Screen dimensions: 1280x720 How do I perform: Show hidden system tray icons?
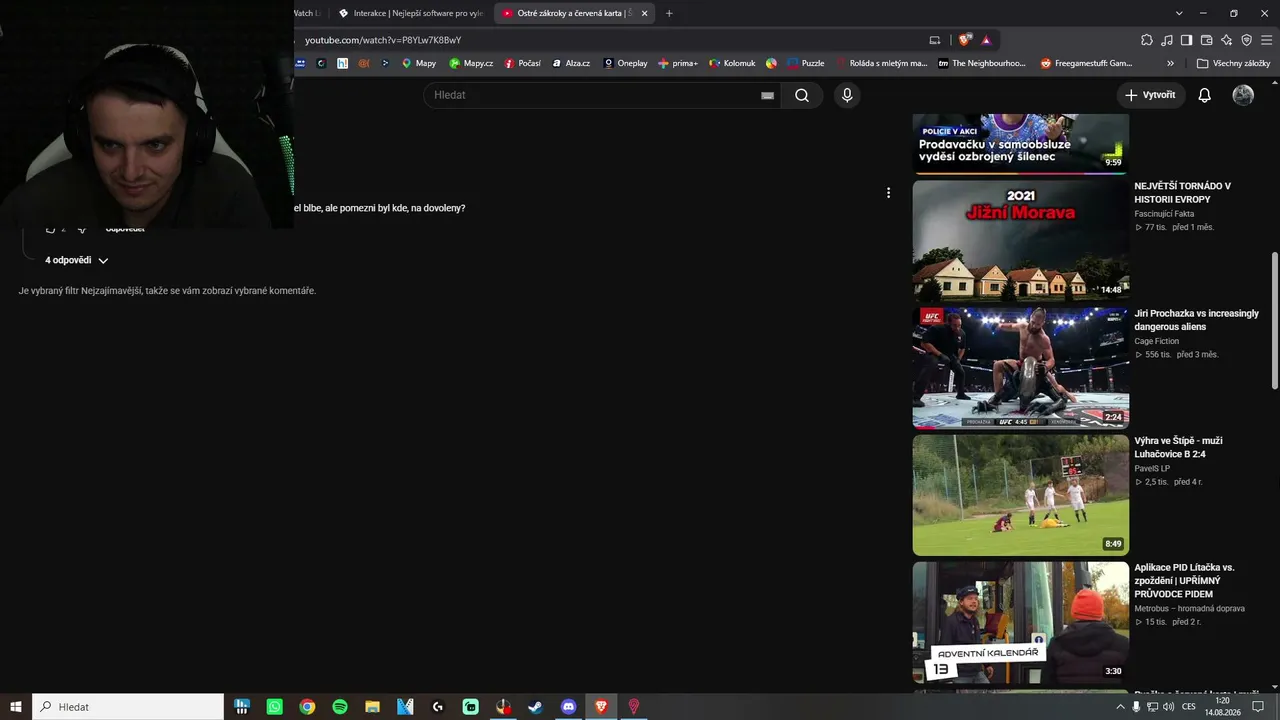(x=1119, y=706)
